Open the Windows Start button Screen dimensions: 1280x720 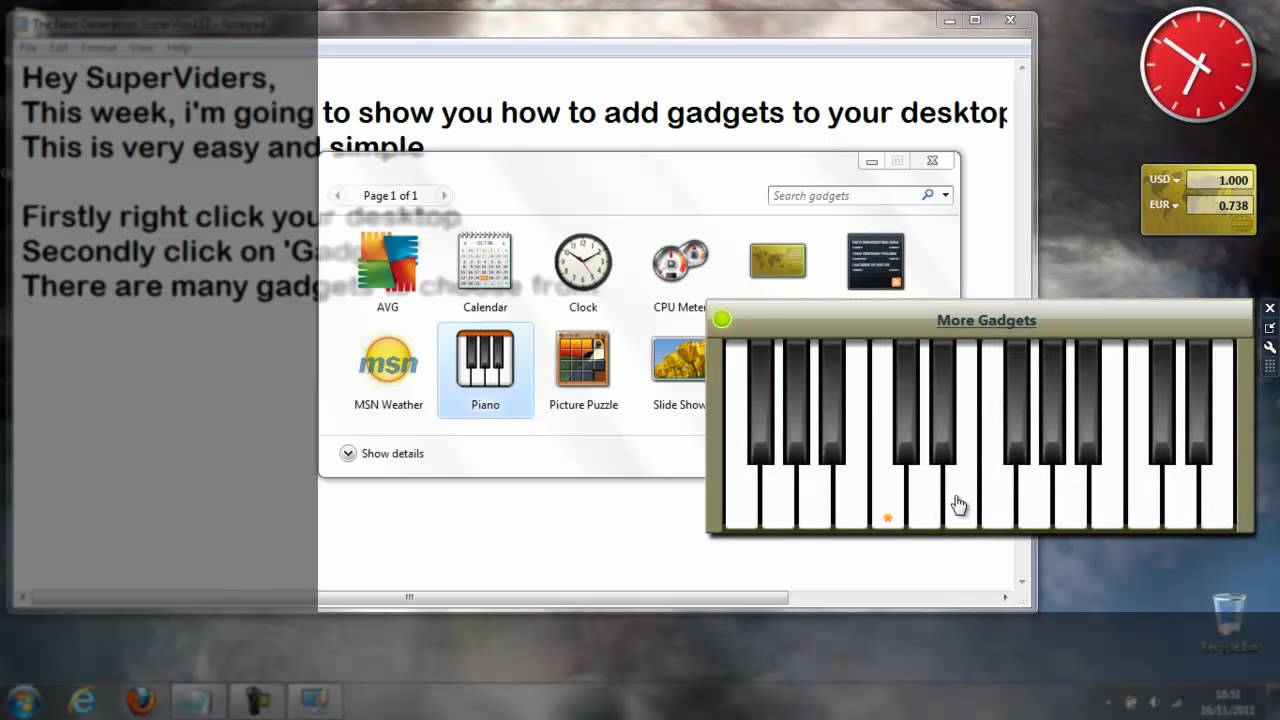point(23,700)
